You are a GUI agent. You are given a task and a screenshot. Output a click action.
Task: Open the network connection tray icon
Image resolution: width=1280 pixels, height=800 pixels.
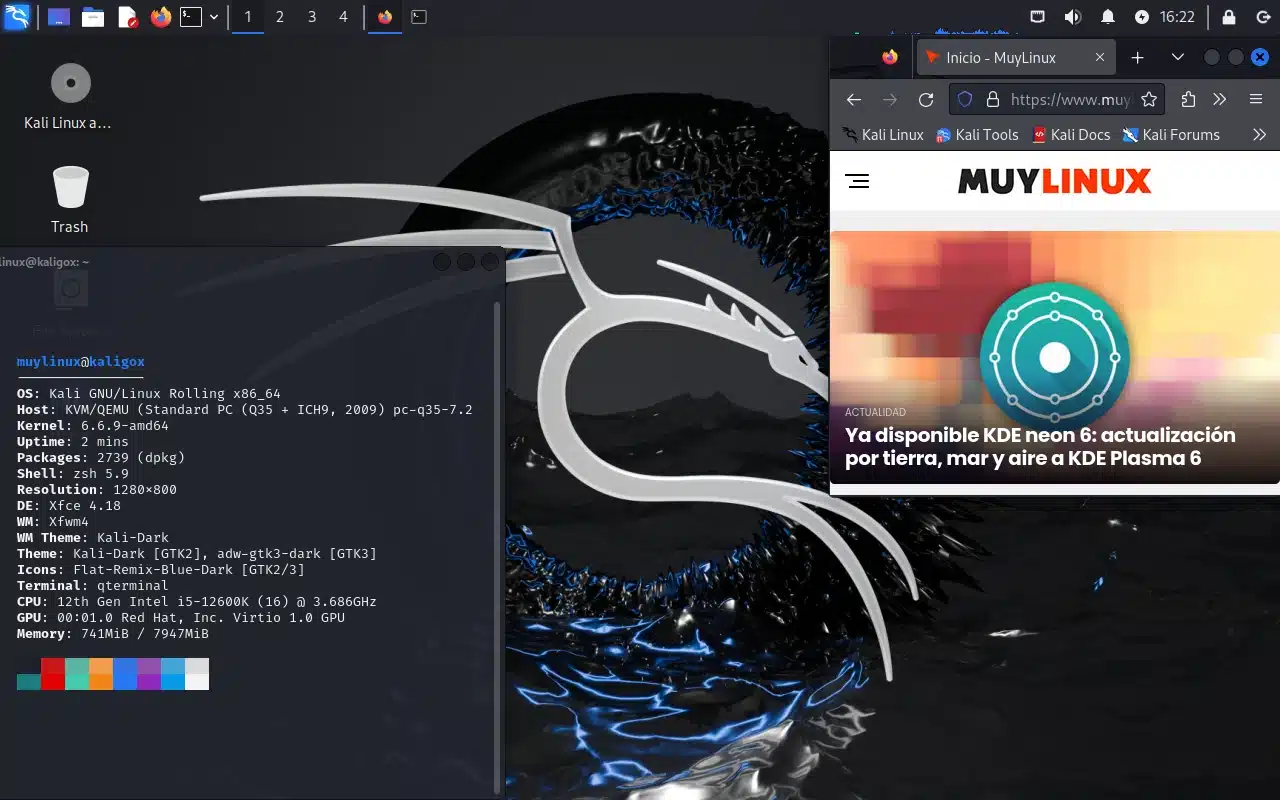pyautogui.click(x=1038, y=17)
